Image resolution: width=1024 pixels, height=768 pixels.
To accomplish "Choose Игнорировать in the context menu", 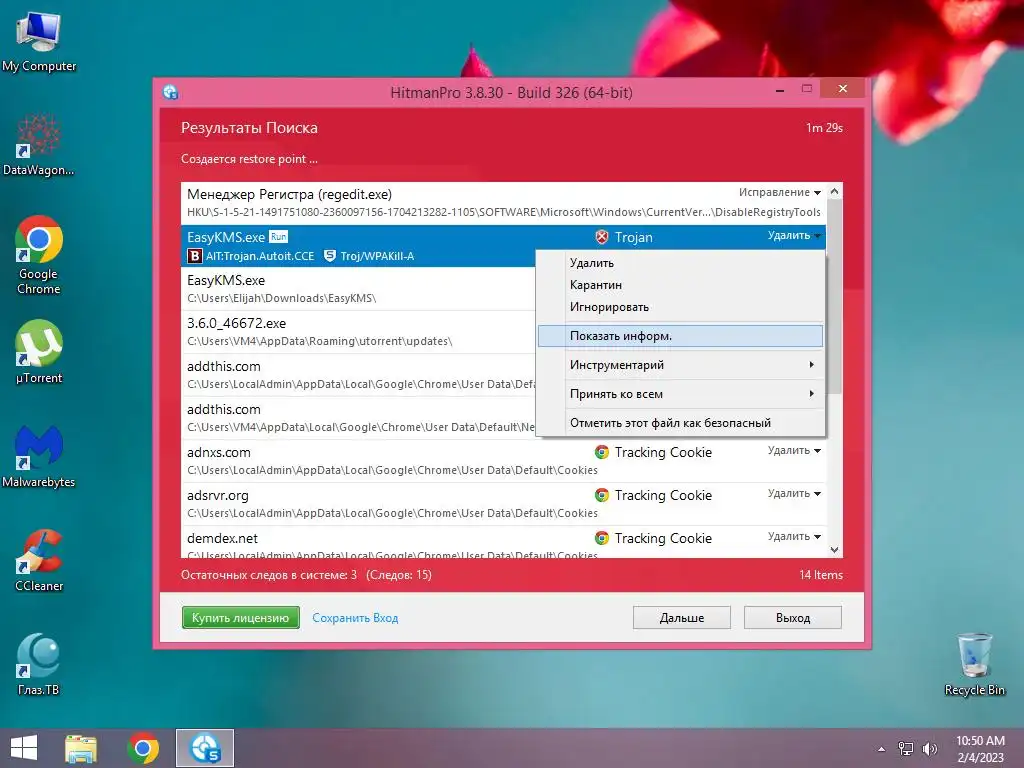I will (680, 307).
